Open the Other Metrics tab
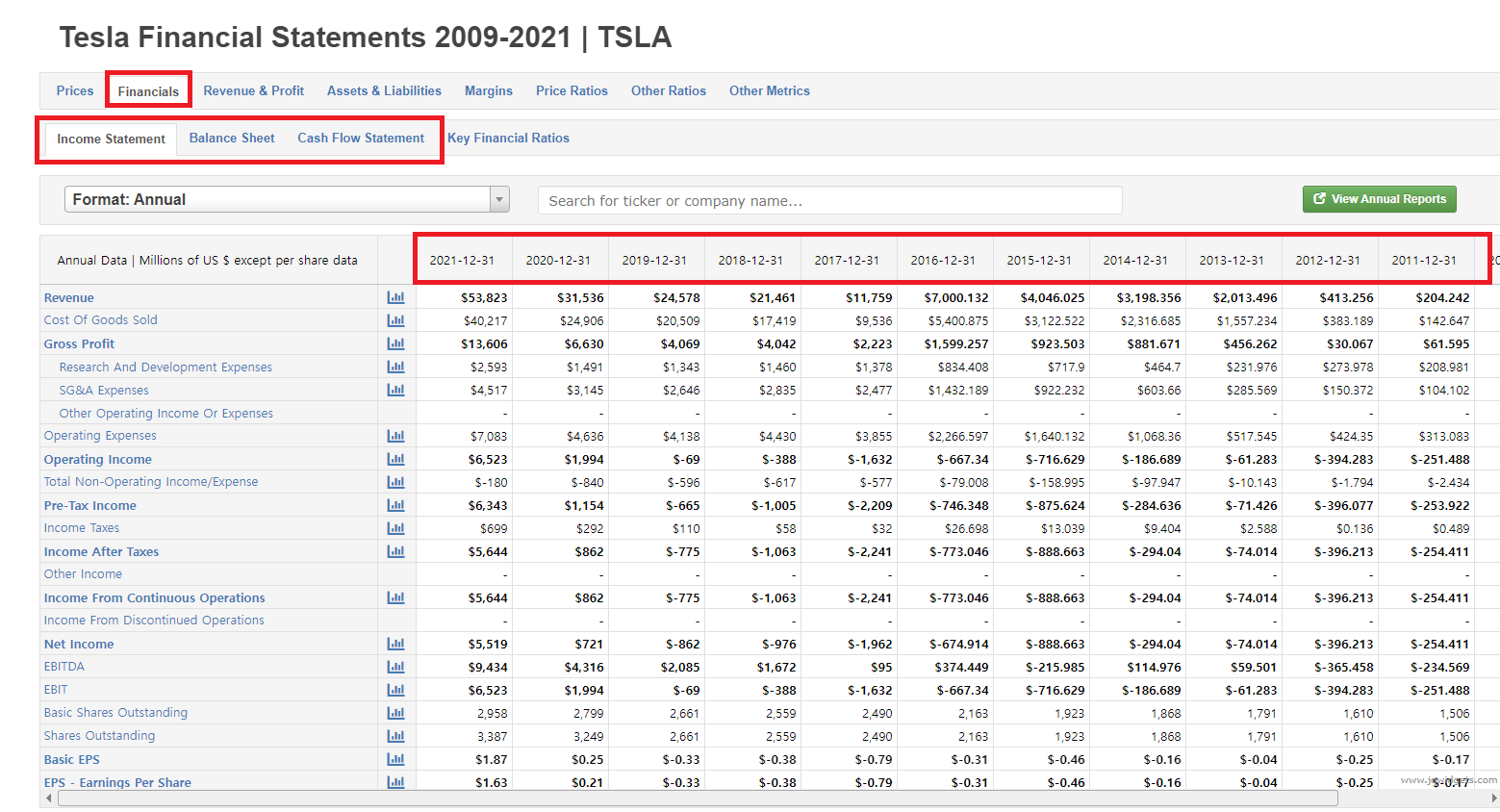 tap(770, 90)
